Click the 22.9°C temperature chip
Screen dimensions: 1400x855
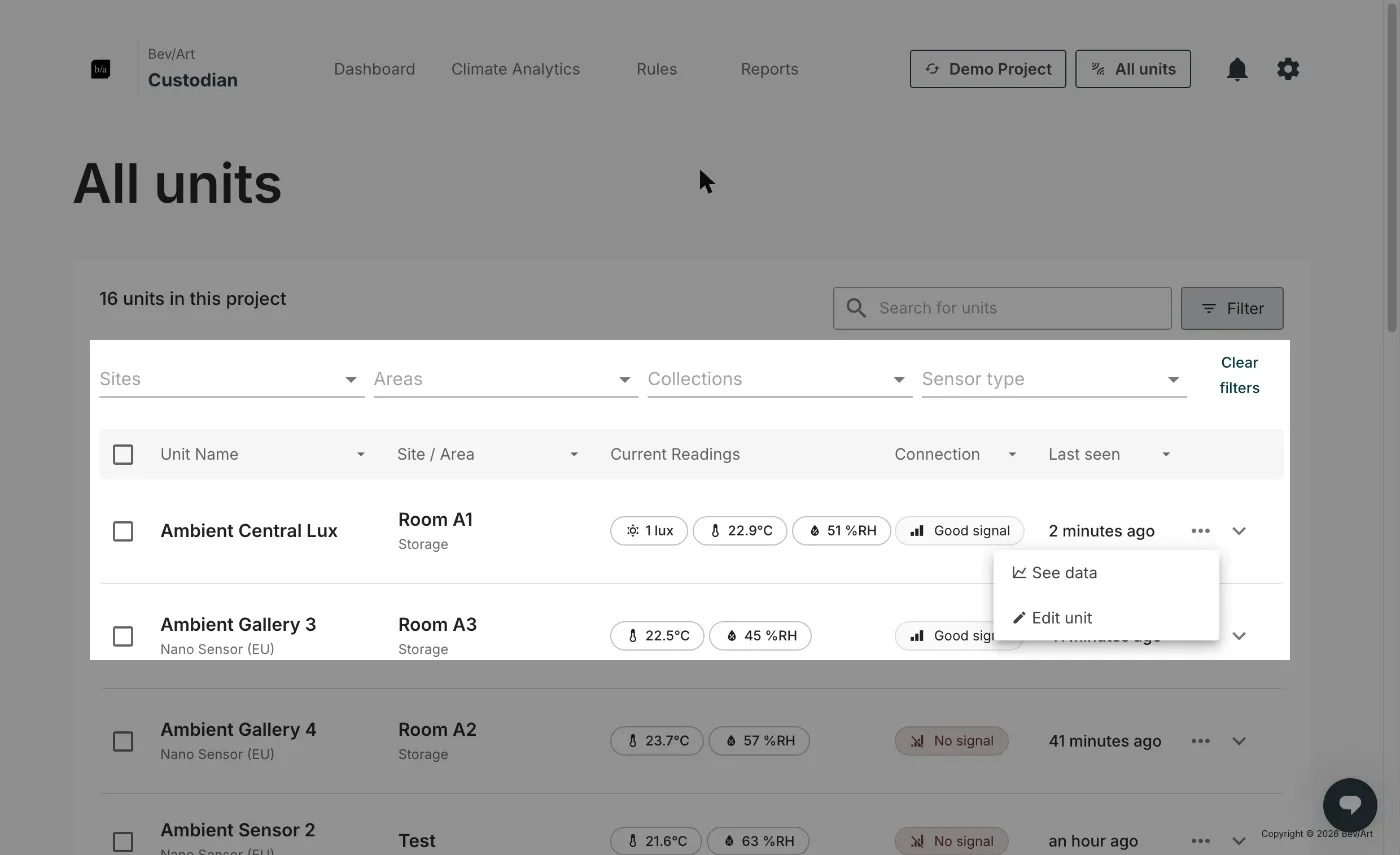tap(740, 531)
